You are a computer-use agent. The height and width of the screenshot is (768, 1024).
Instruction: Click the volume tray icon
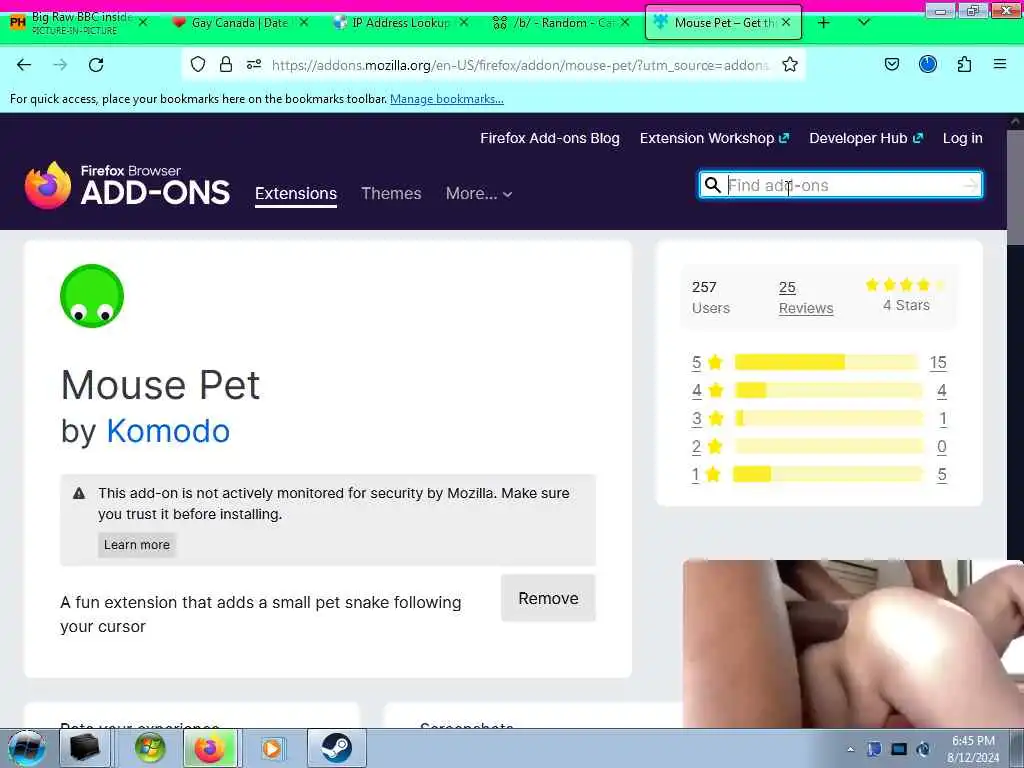(x=923, y=749)
